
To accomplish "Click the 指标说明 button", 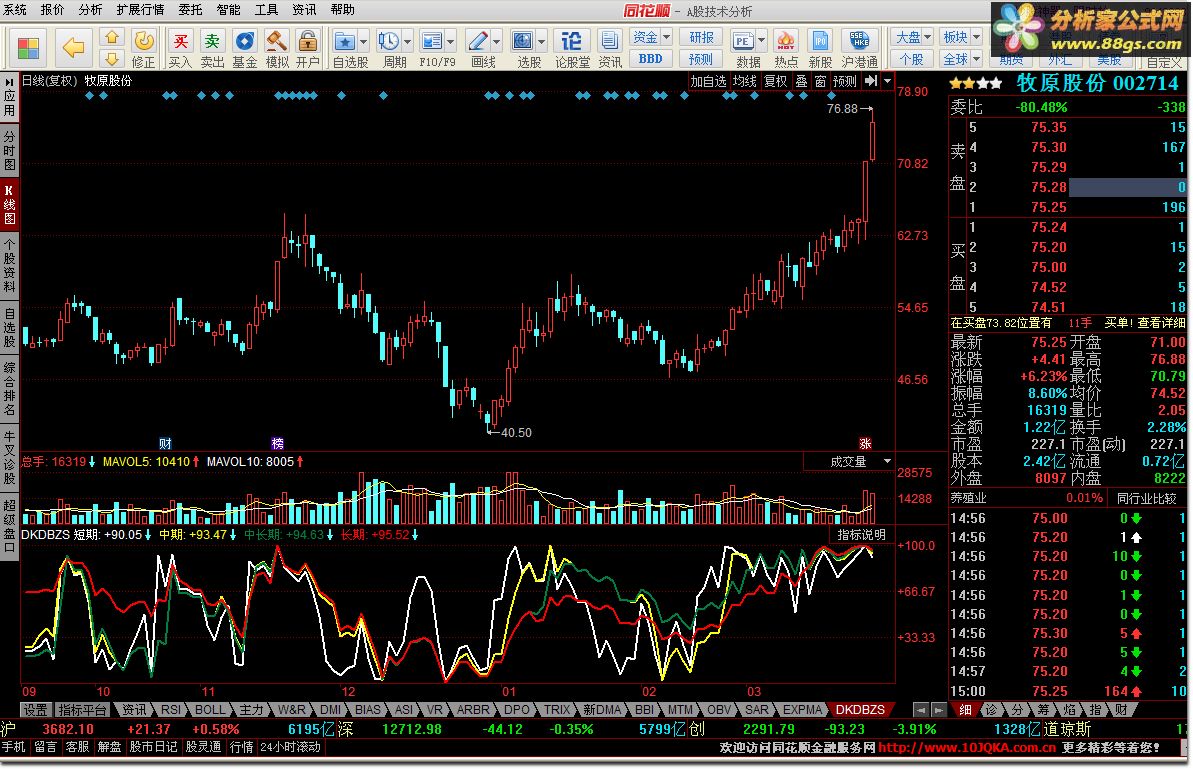I will [x=861, y=535].
